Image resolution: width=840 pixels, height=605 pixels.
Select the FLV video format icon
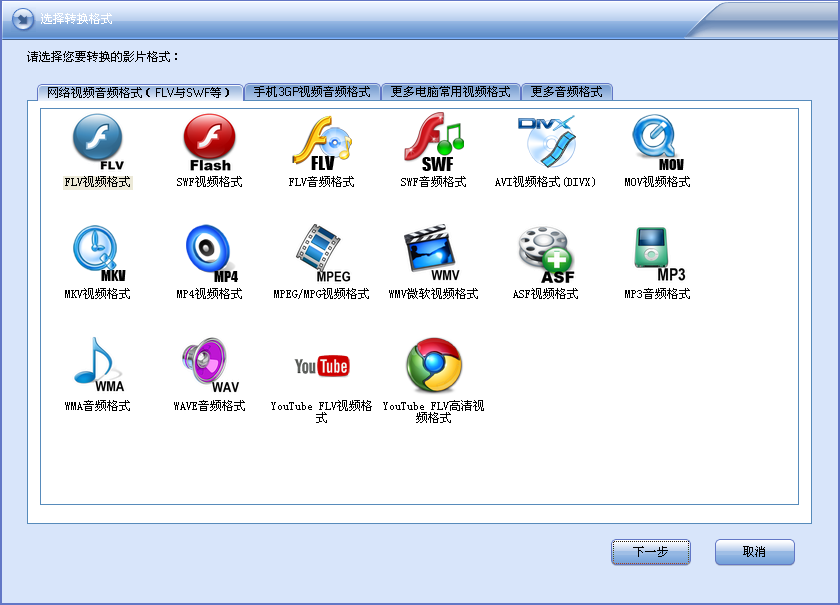97,142
